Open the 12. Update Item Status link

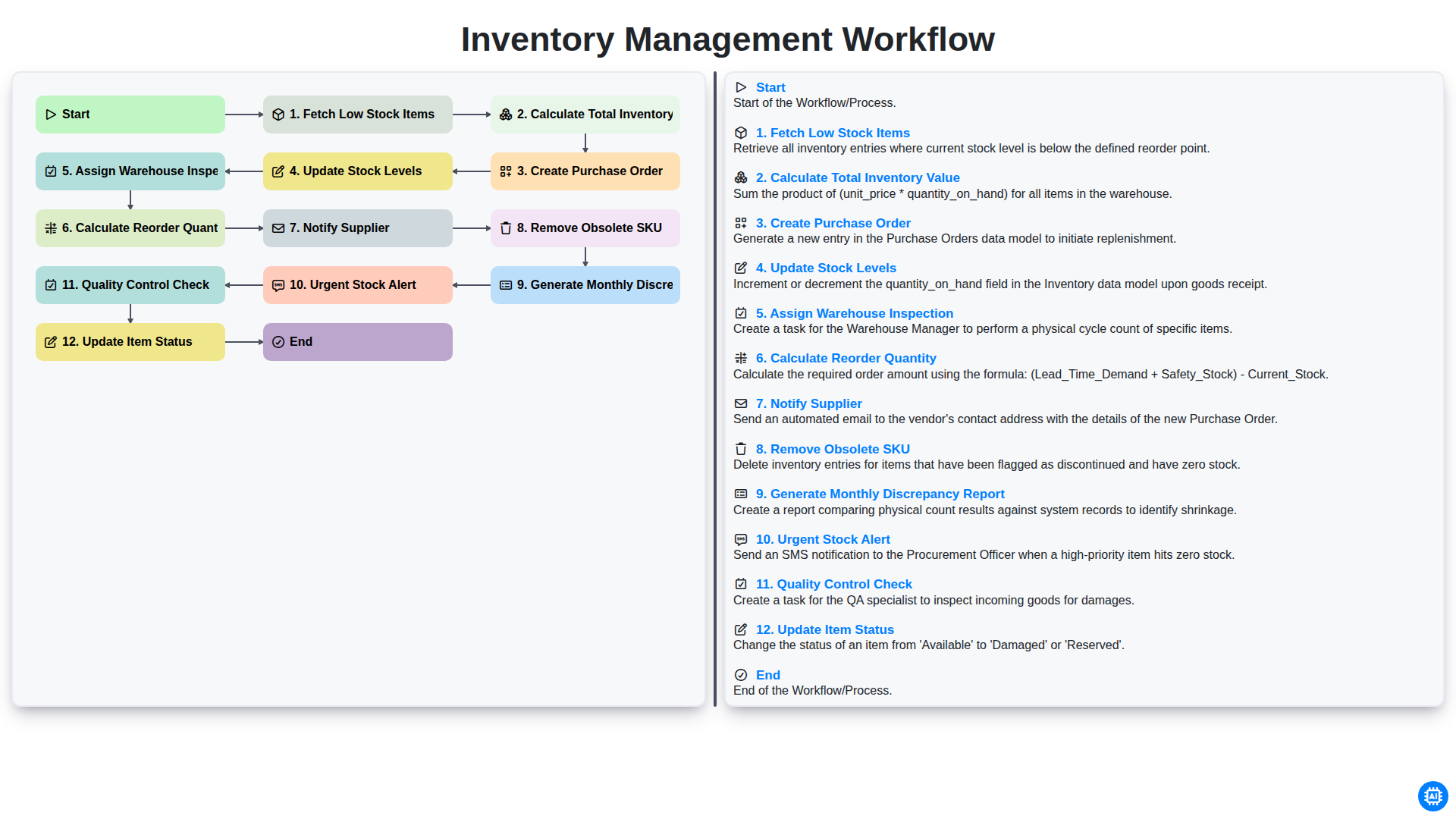(x=825, y=629)
